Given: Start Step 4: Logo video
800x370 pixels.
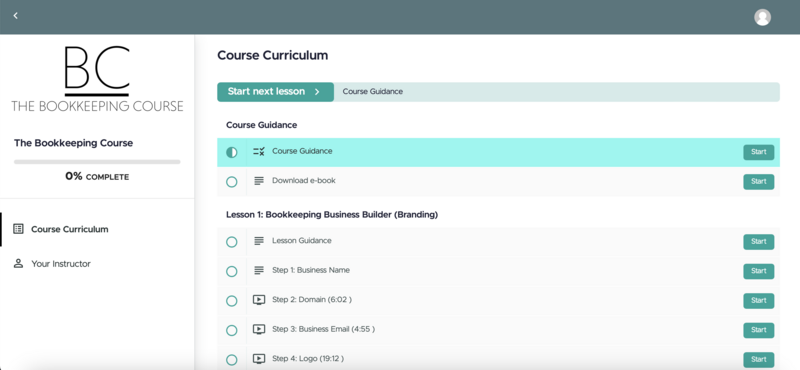Looking at the screenshot, I should point(758,360).
